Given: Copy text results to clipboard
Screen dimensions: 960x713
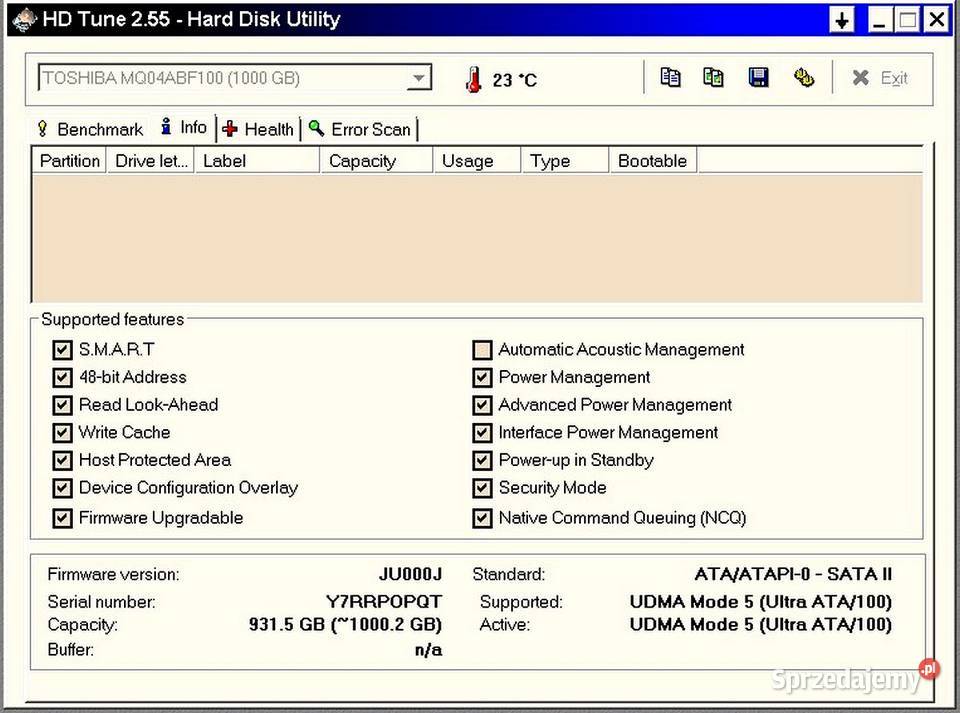Looking at the screenshot, I should pos(670,77).
